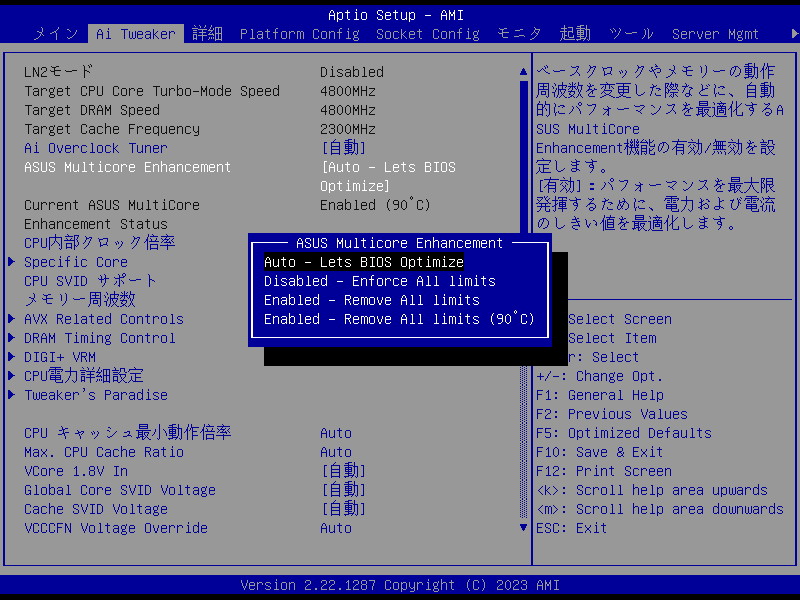Open the メイン tab
The height and width of the screenshot is (600, 800).
(x=56, y=34)
